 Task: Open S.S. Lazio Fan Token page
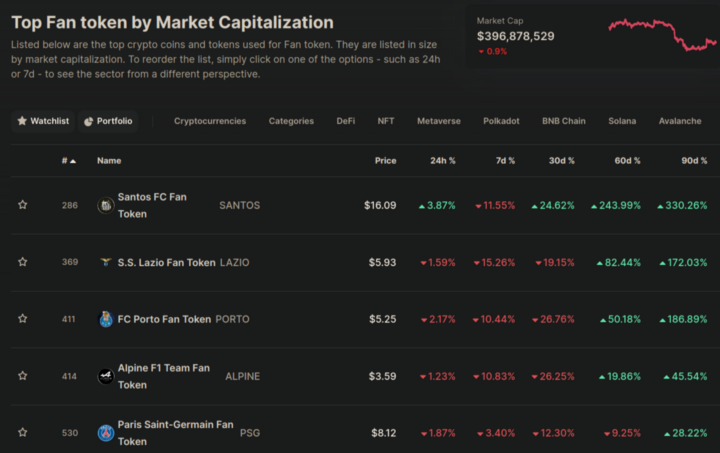[x=166, y=263]
